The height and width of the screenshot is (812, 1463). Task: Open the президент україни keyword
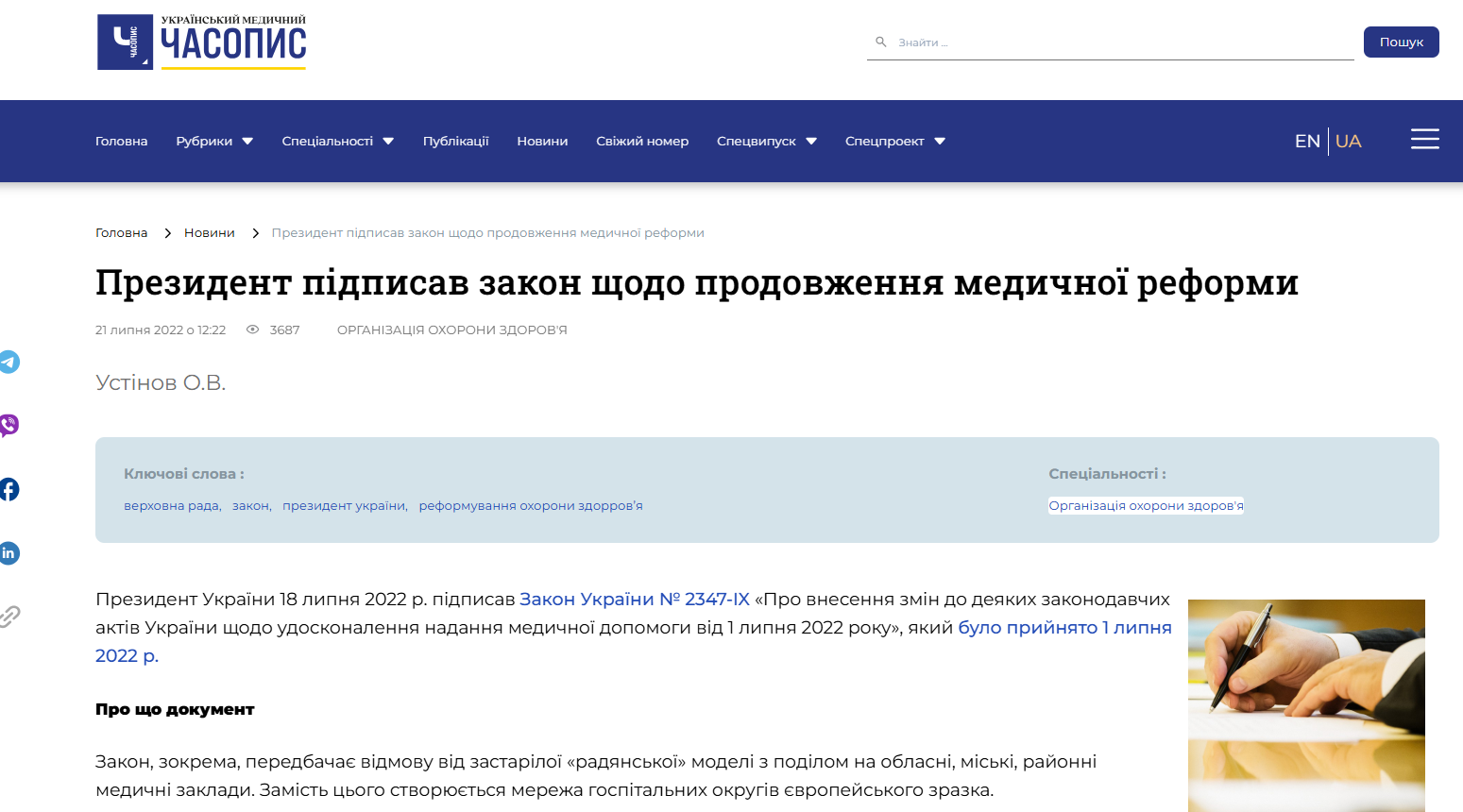(x=344, y=506)
